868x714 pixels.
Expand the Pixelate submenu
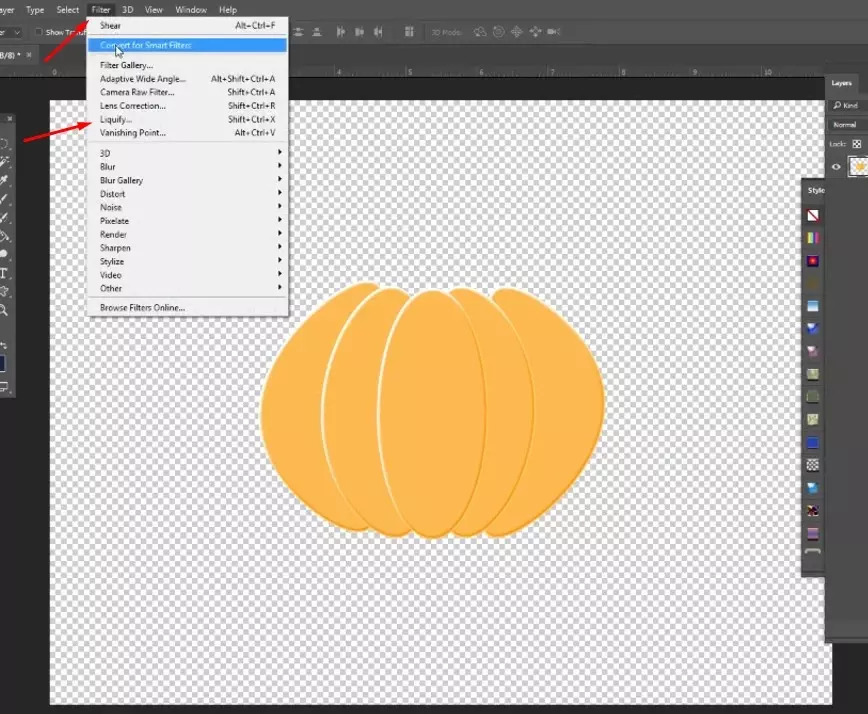(x=187, y=221)
